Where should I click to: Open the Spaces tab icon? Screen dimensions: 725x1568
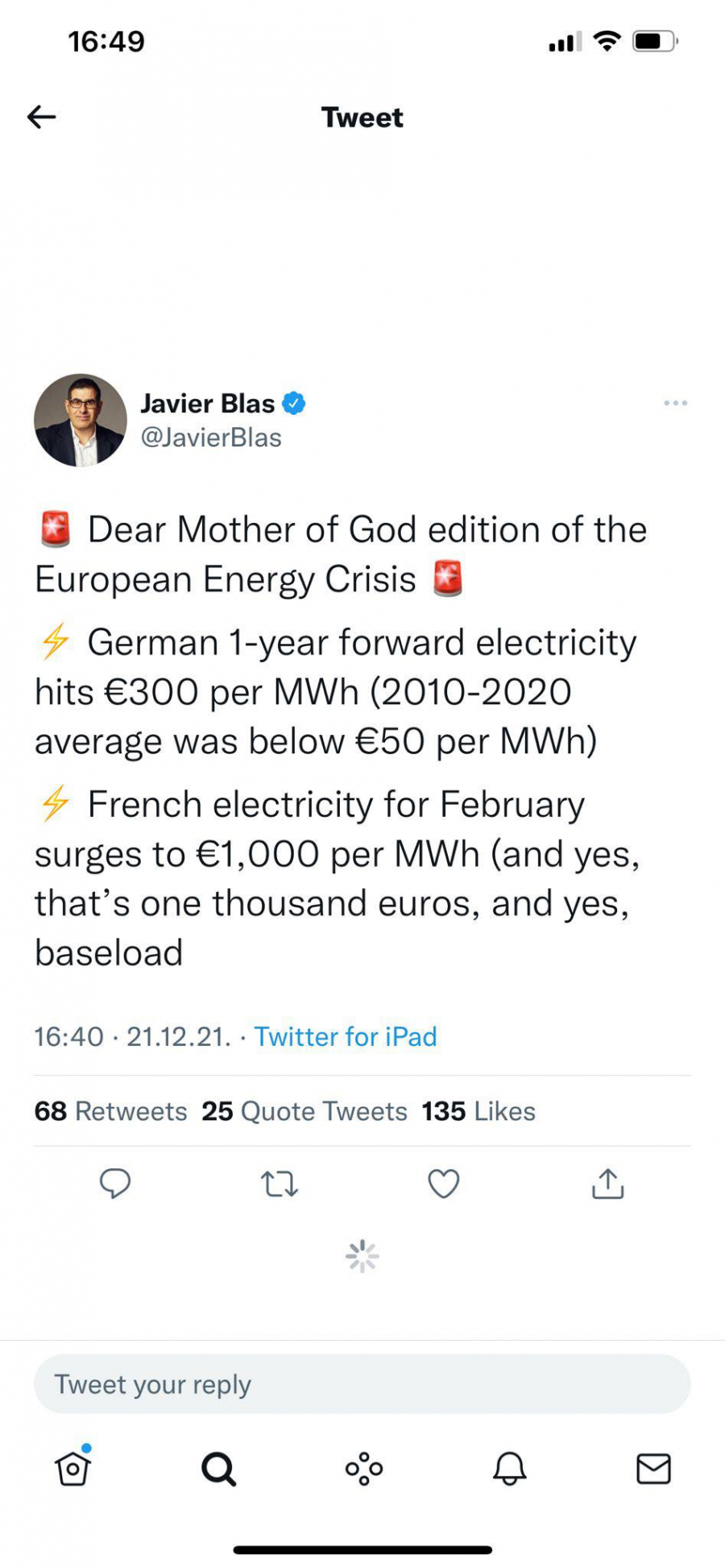tap(364, 1468)
